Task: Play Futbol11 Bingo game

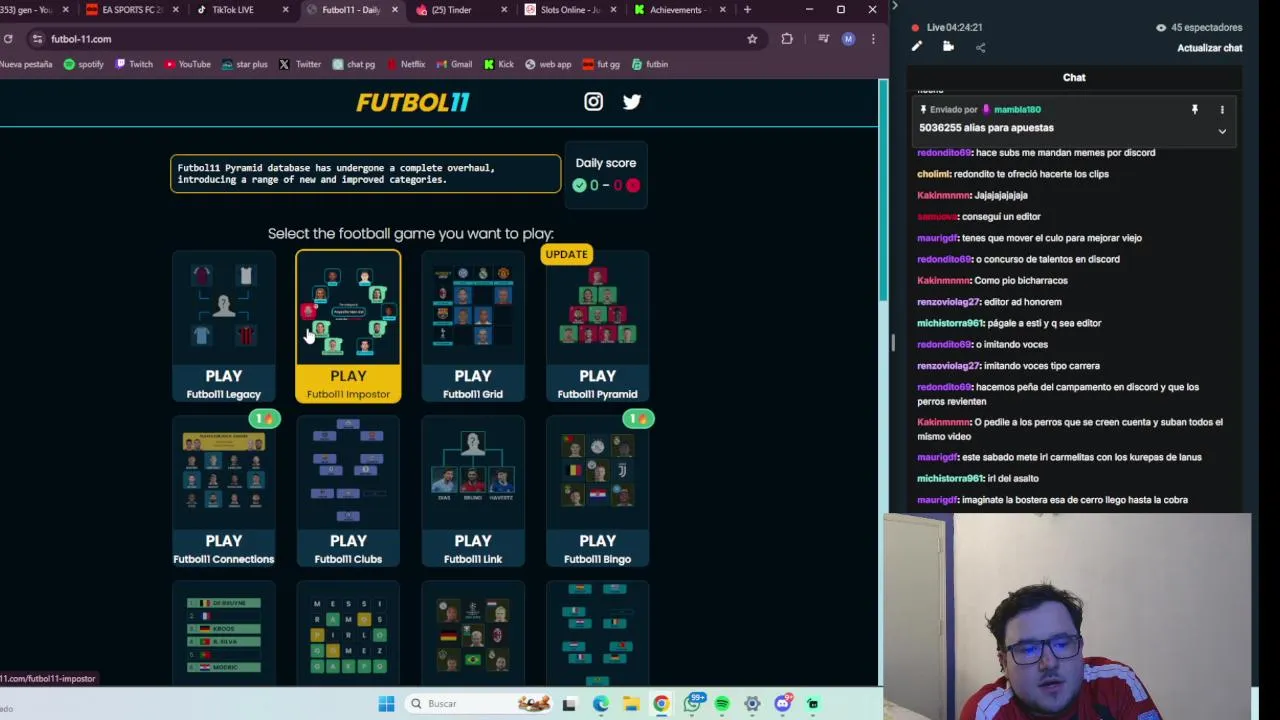Action: coord(597,492)
